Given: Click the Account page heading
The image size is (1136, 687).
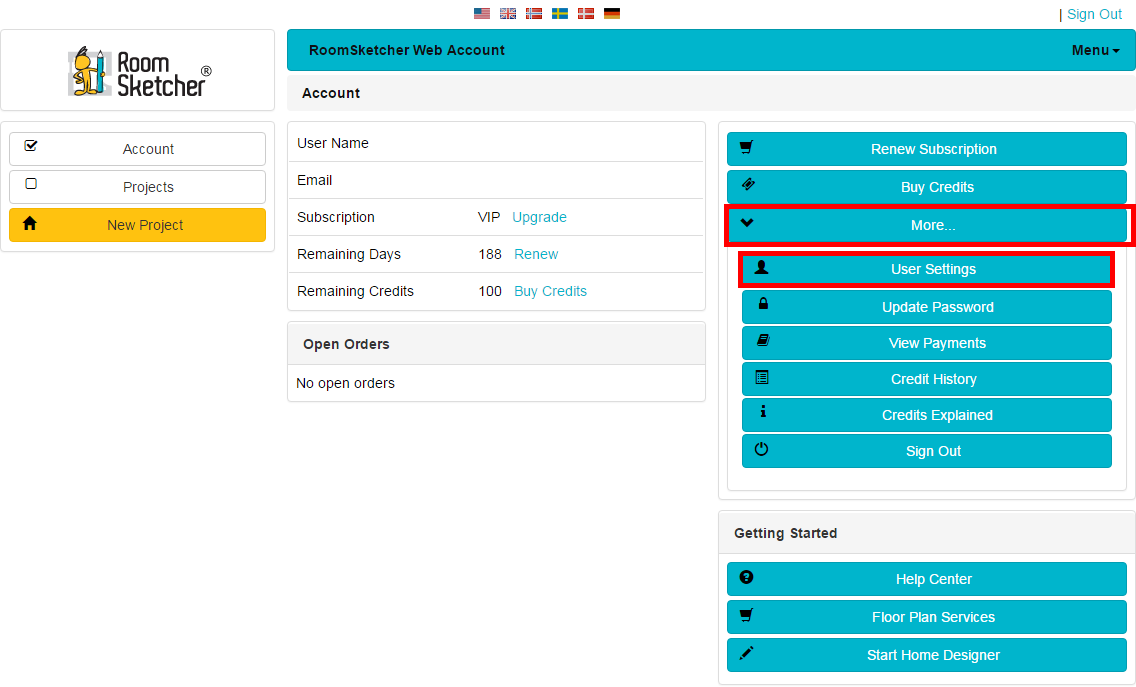Looking at the screenshot, I should [331, 93].
